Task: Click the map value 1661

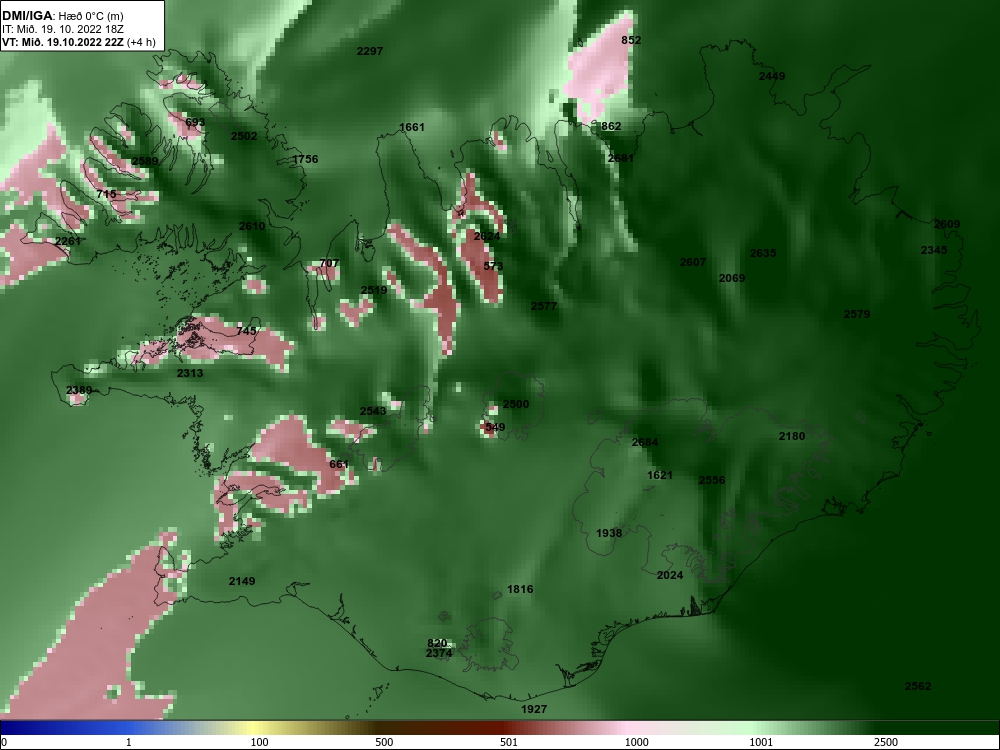Action: (x=411, y=128)
